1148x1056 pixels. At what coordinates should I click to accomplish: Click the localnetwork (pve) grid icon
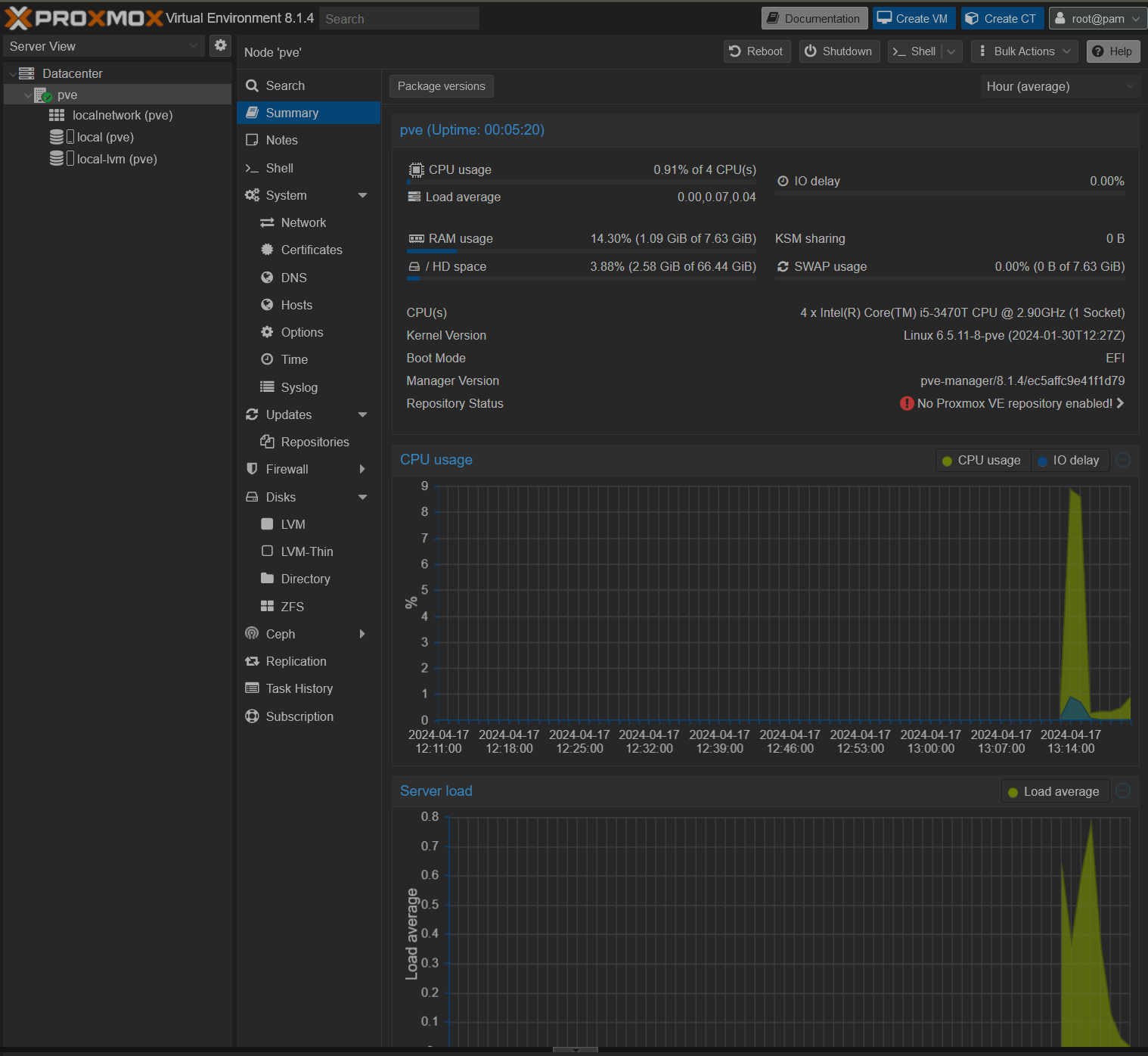pos(57,115)
